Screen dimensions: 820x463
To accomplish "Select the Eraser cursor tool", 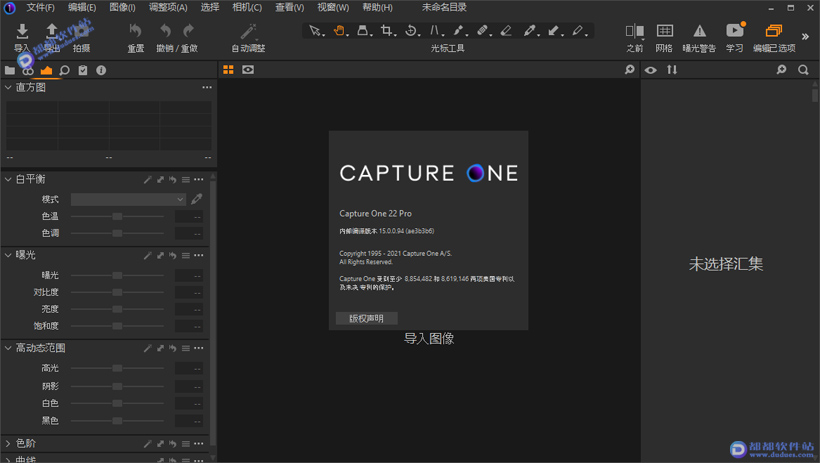I will [x=506, y=31].
